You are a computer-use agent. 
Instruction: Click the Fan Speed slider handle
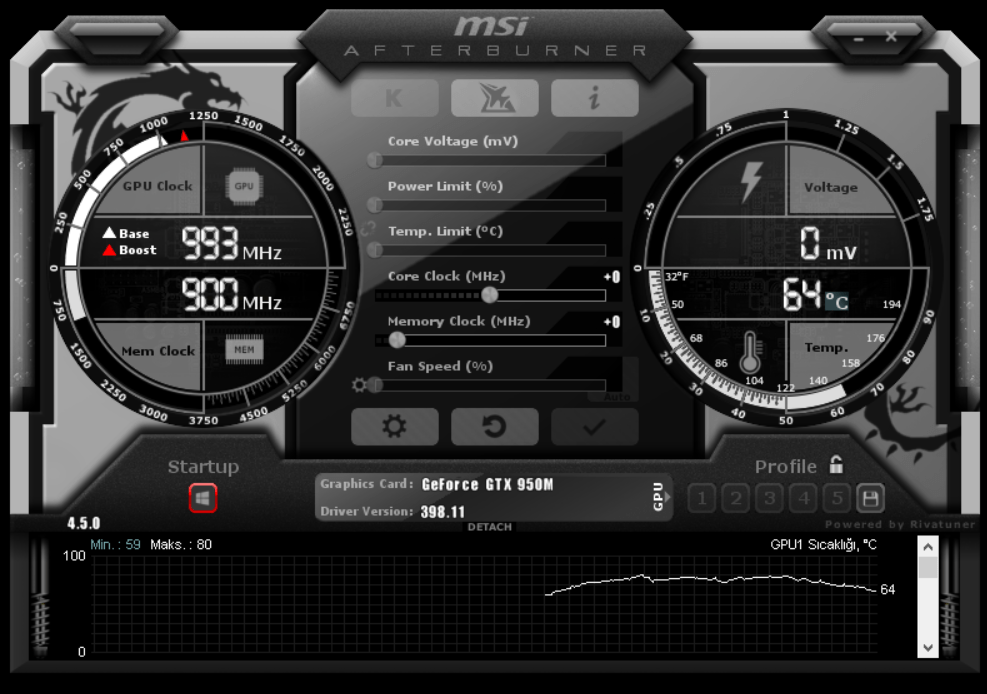pos(375,384)
